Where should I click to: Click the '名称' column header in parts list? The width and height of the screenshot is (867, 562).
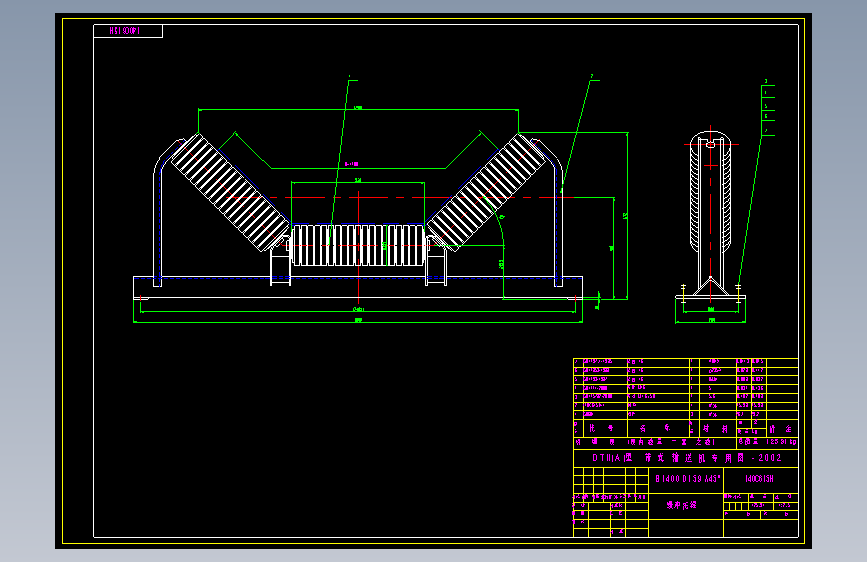tap(656, 429)
